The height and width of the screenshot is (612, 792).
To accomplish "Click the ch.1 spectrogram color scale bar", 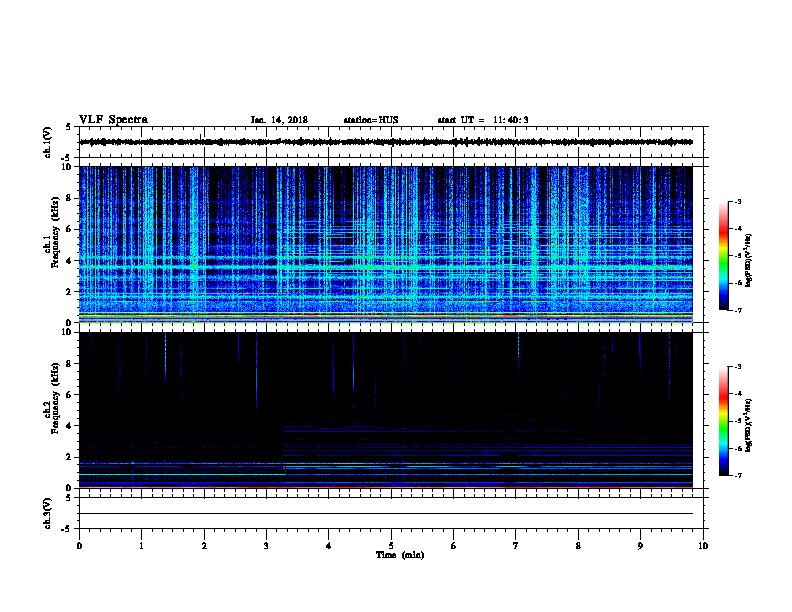I will click(x=723, y=256).
